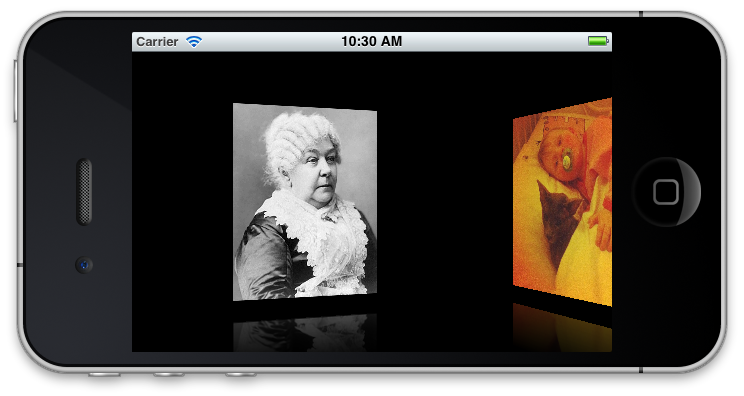Click the front camera lens
The image size is (744, 396).
tap(84, 265)
